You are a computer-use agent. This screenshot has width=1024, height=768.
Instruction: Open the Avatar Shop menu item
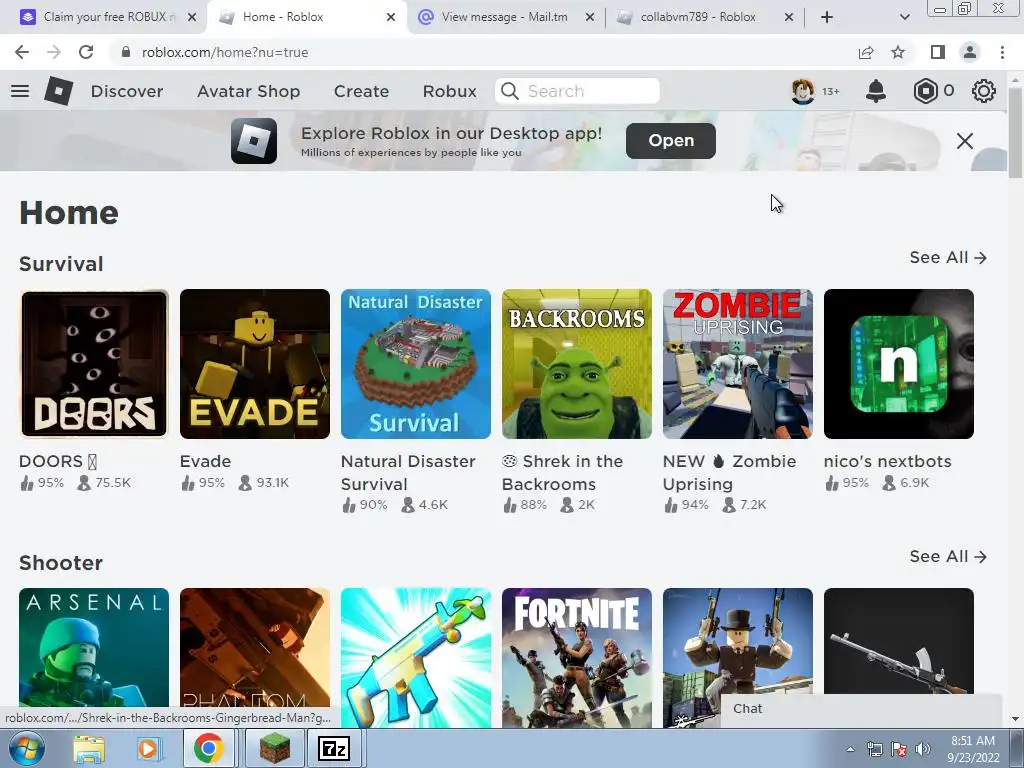pyautogui.click(x=248, y=91)
